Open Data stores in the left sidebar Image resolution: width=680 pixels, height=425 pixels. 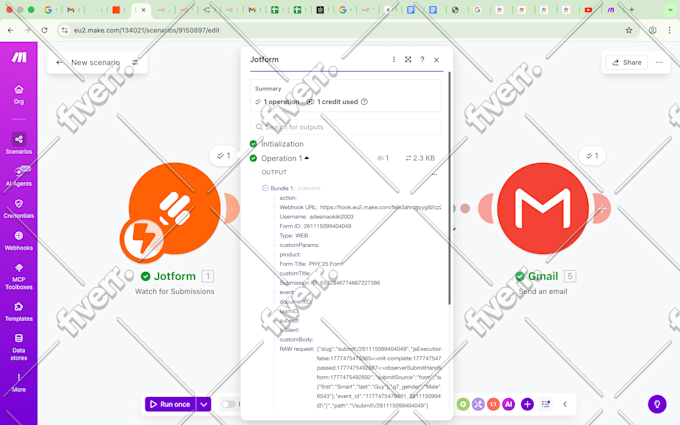point(19,347)
